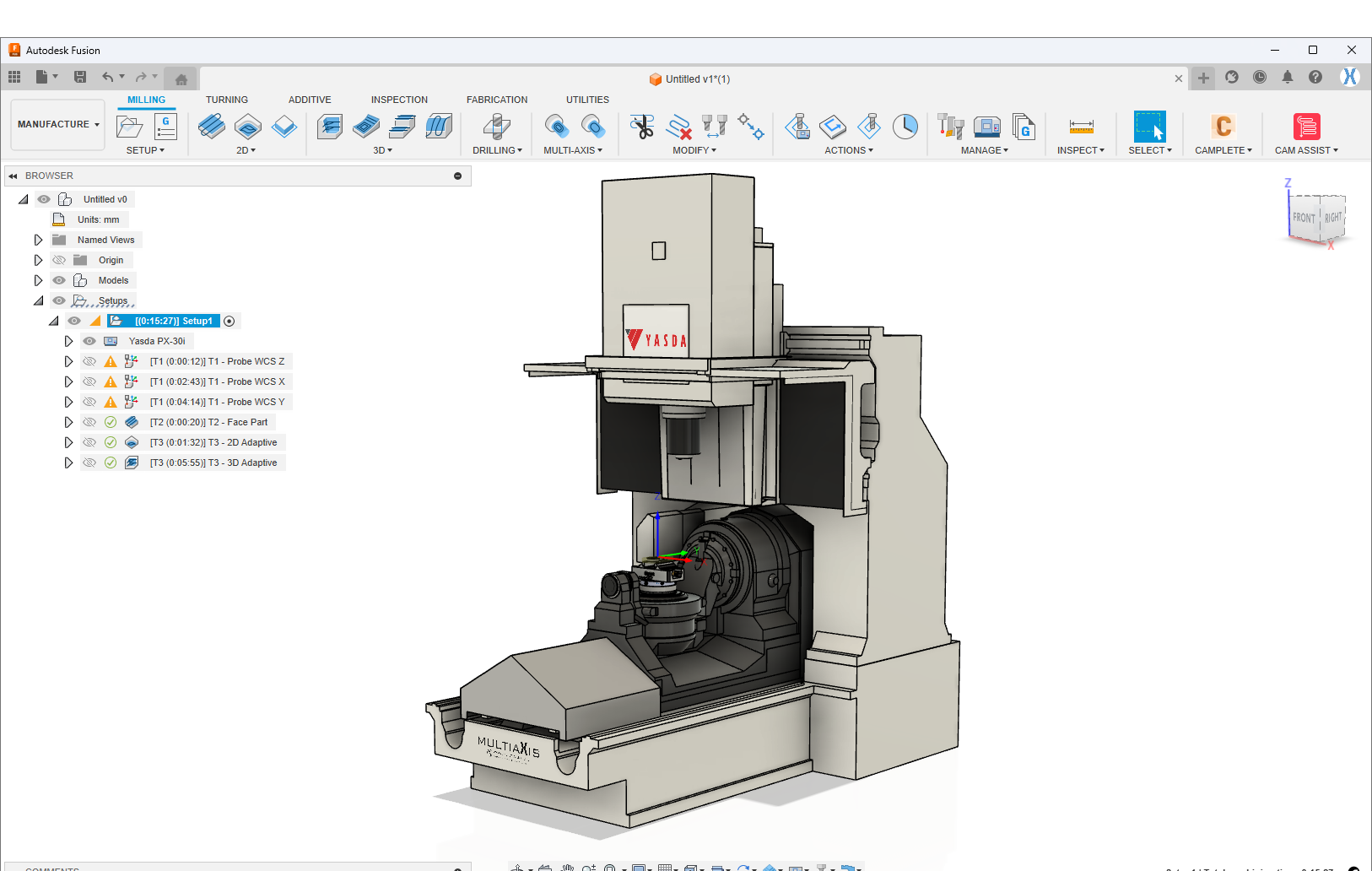The height and width of the screenshot is (871, 1372).
Task: Expand the T3 - 3D Adaptive operation
Action: pyautogui.click(x=68, y=463)
